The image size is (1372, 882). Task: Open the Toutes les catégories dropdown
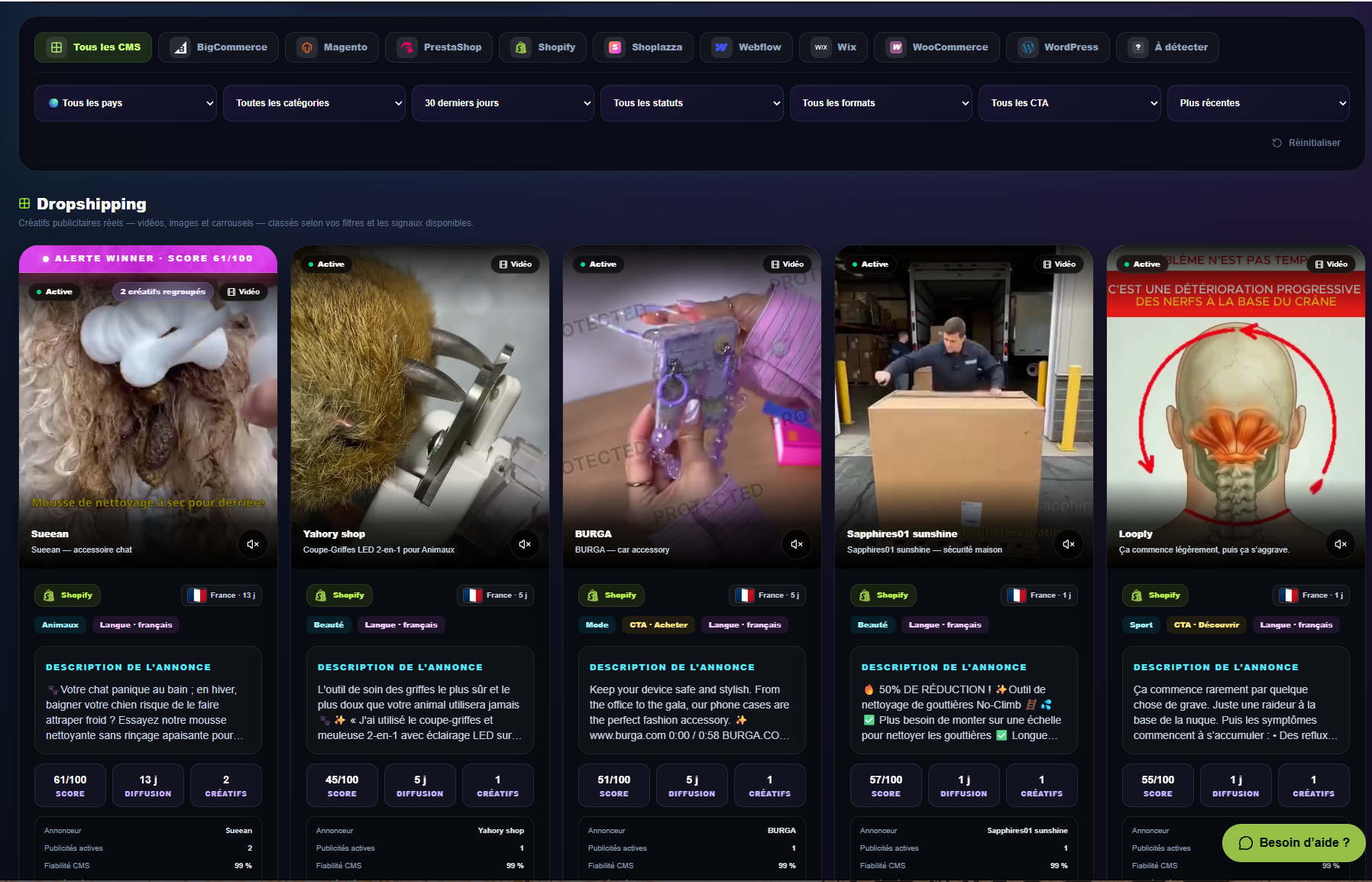pyautogui.click(x=314, y=103)
